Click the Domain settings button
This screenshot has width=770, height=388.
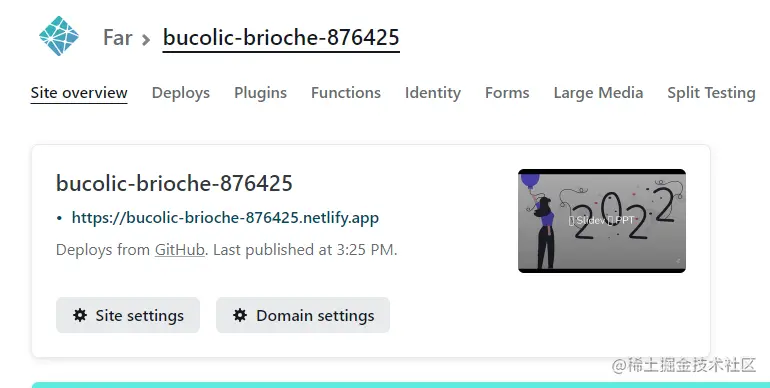[303, 315]
